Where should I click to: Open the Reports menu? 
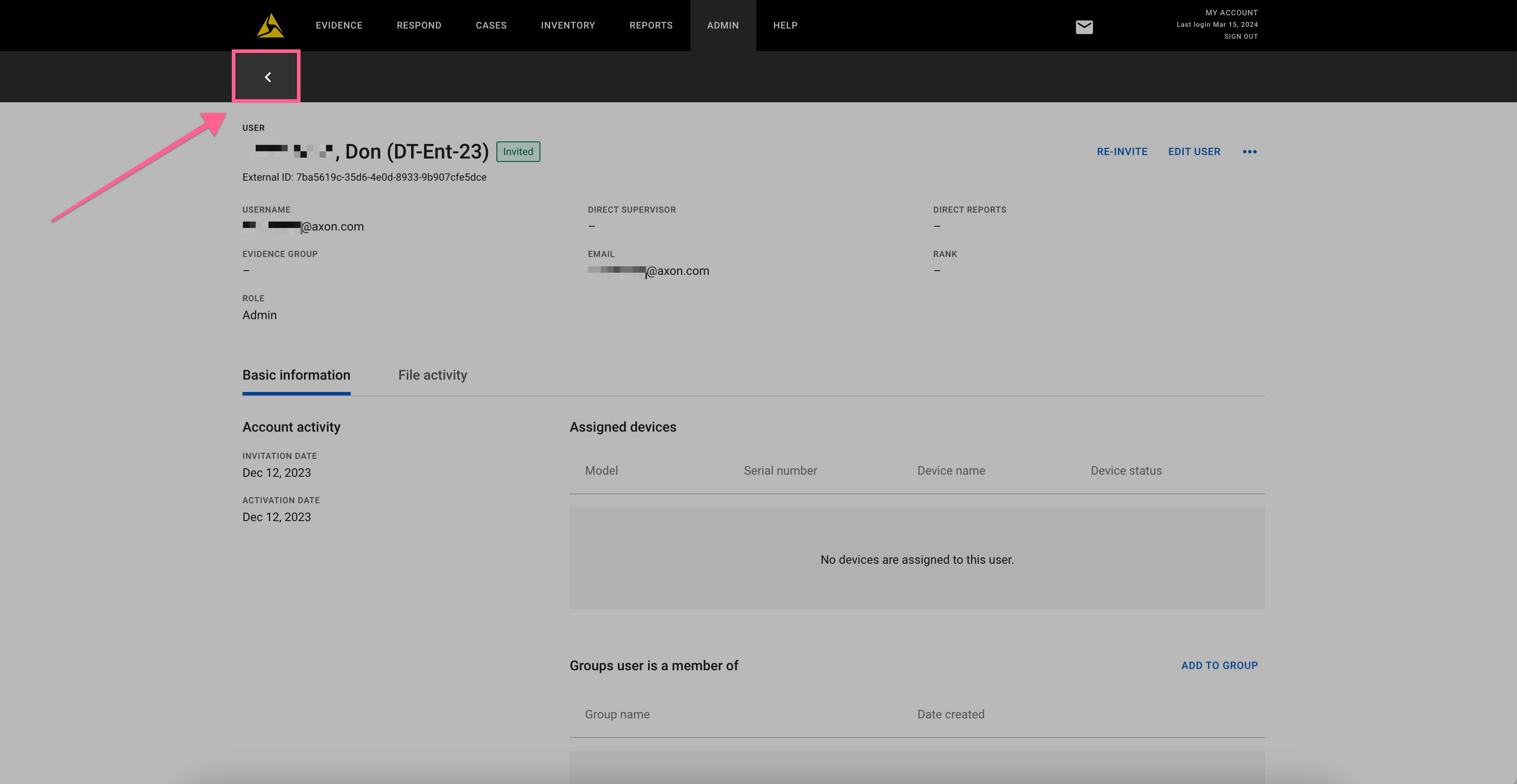click(651, 25)
